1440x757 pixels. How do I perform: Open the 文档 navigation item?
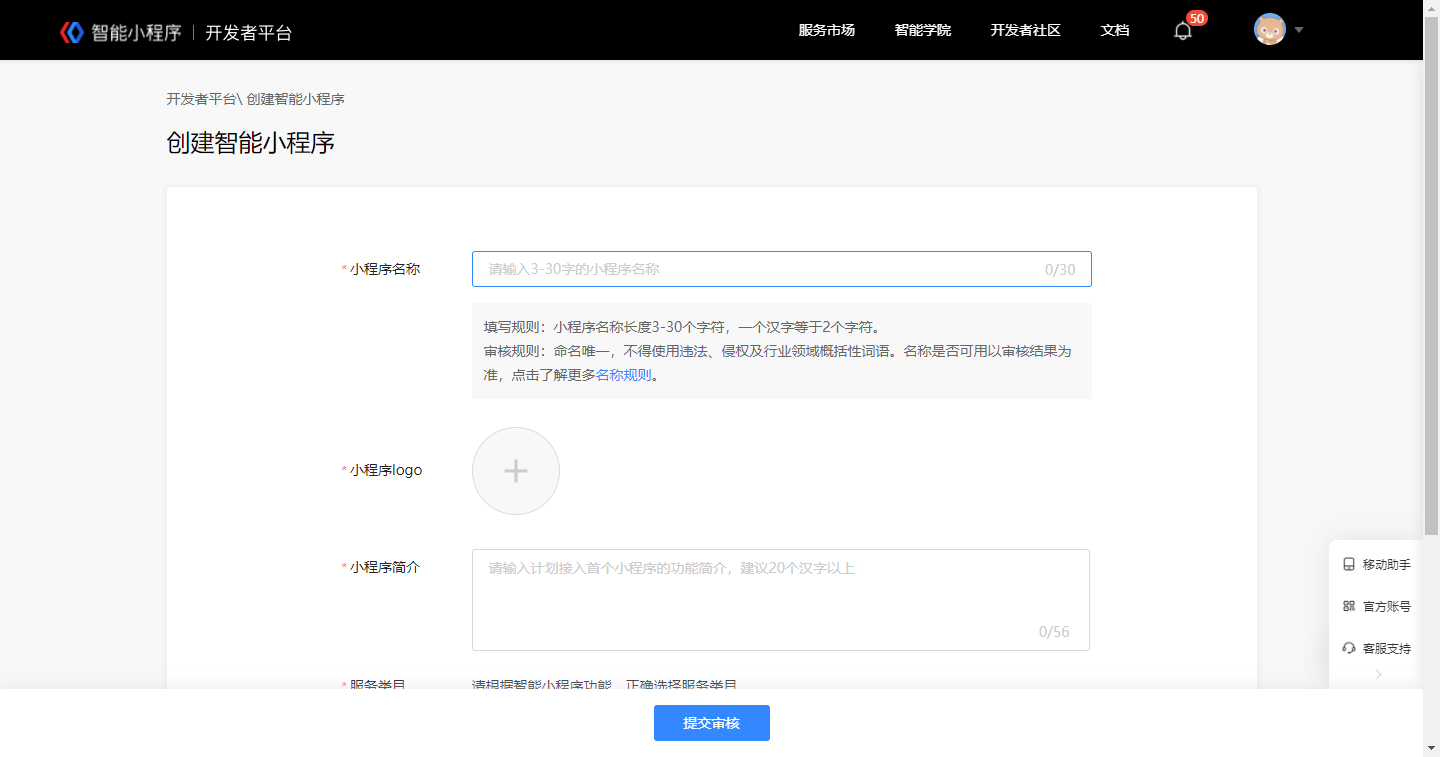(1115, 31)
